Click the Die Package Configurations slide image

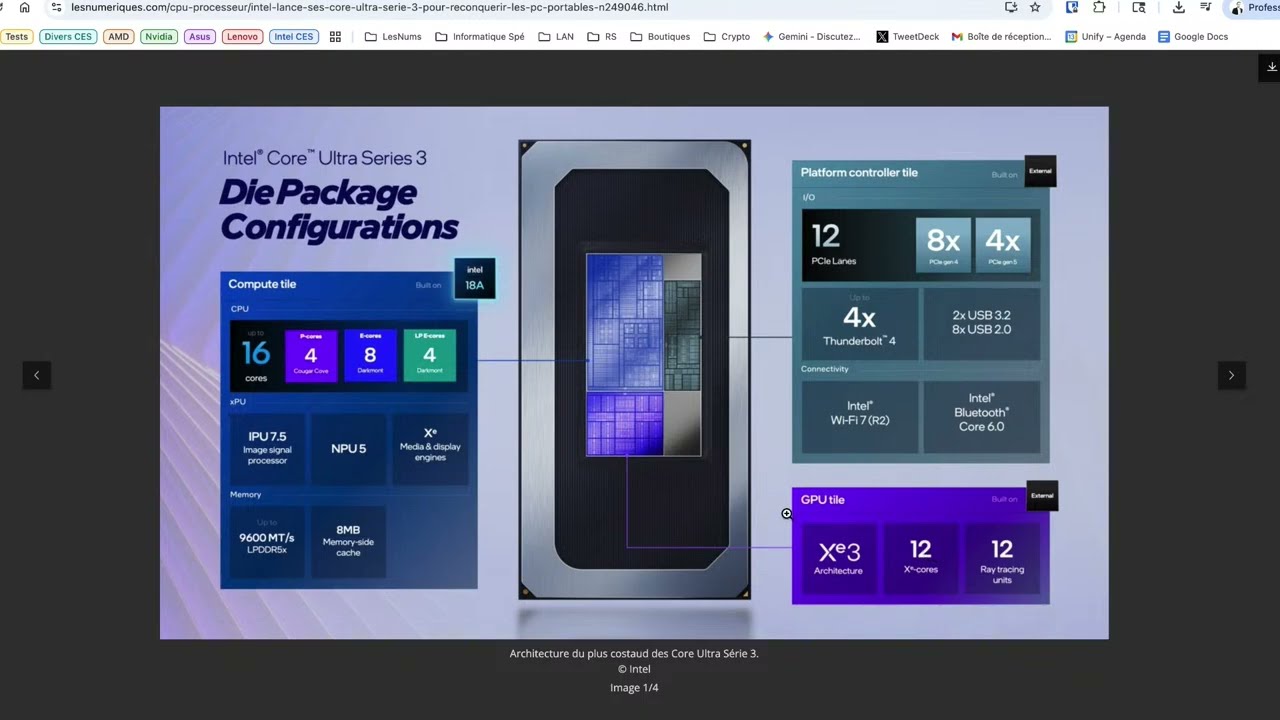click(634, 373)
